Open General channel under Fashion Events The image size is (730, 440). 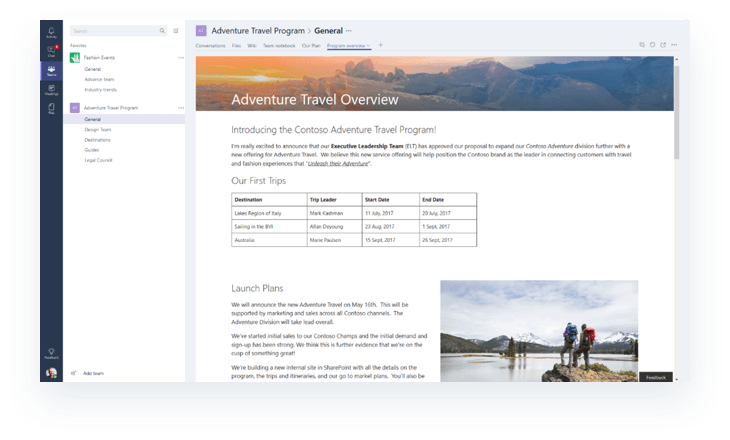[93, 69]
